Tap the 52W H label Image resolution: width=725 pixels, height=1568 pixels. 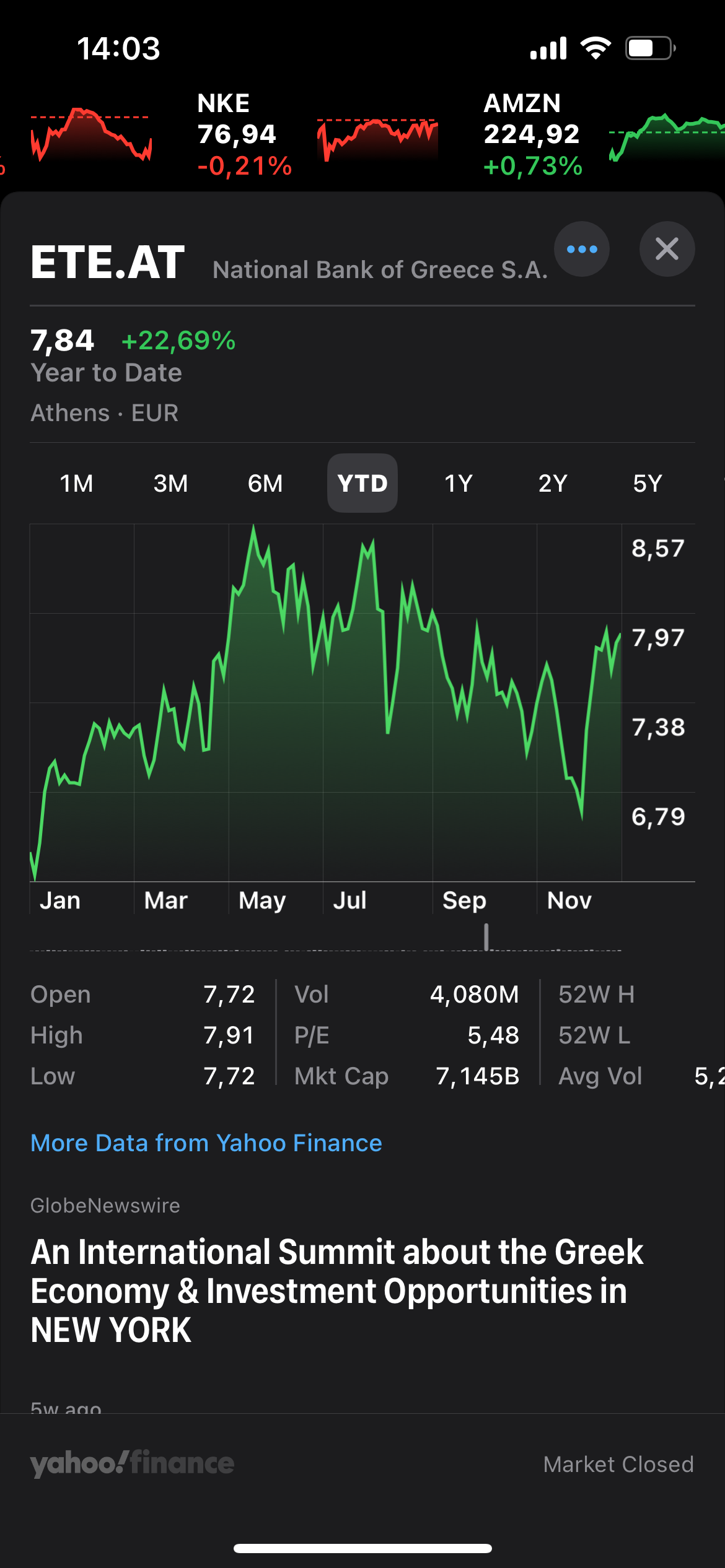click(596, 995)
